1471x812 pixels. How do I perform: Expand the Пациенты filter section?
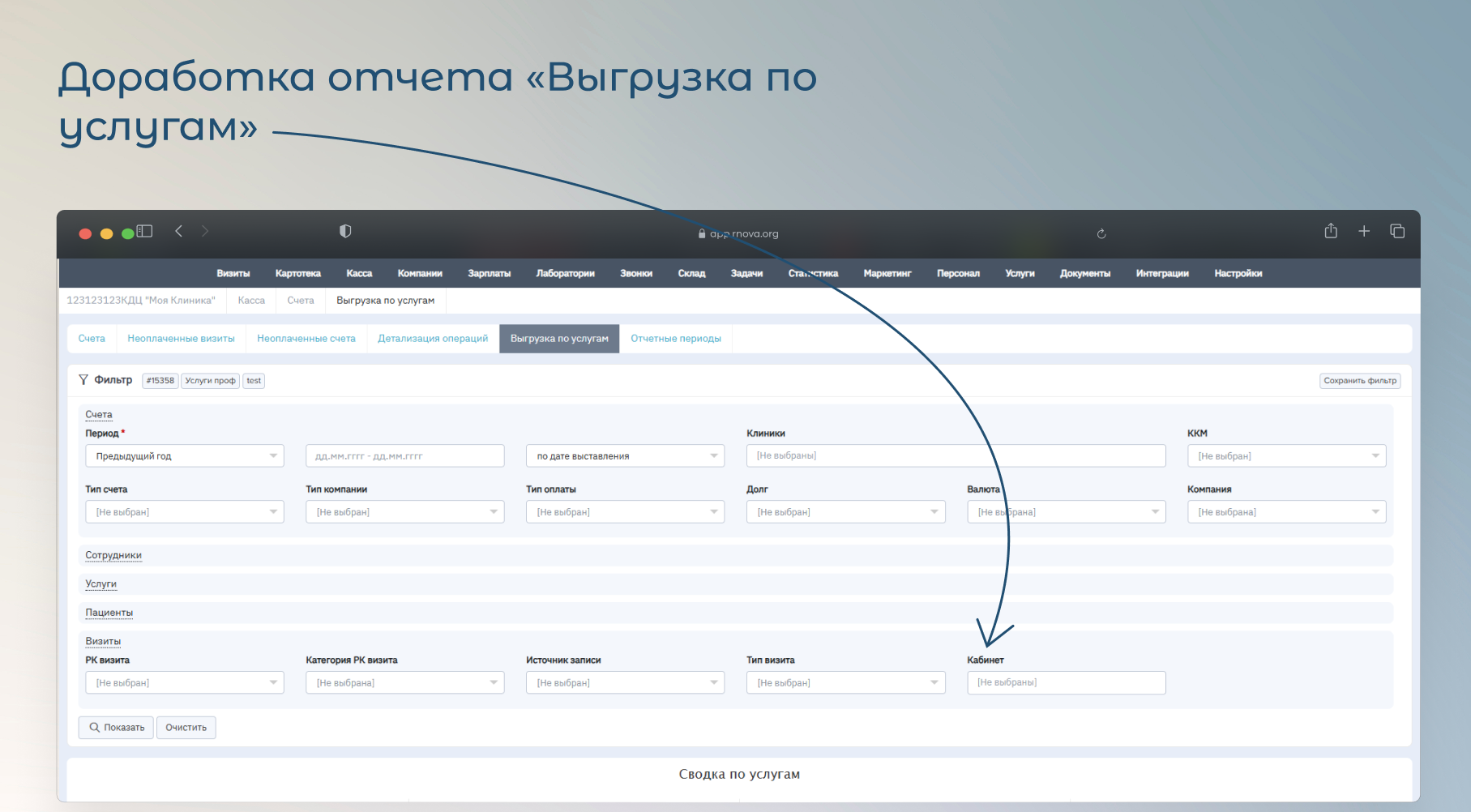(x=109, y=613)
